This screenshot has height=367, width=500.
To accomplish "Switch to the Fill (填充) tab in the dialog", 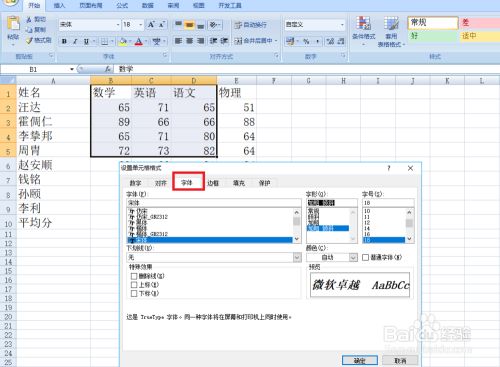I will coord(239,183).
